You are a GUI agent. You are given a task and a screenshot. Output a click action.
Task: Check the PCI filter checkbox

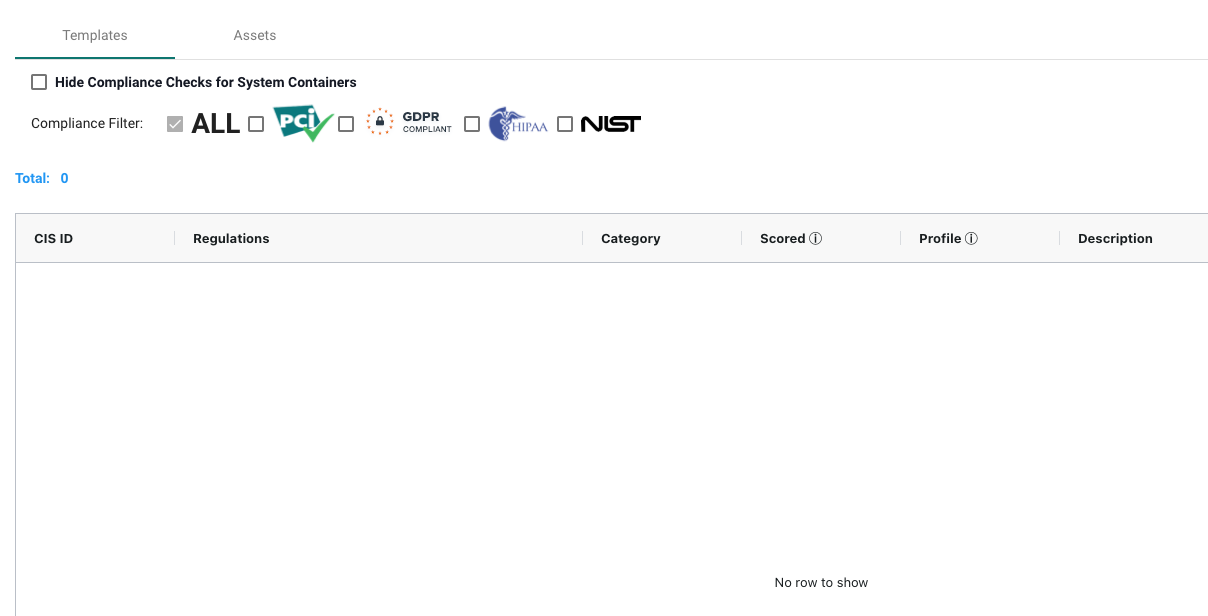(x=256, y=123)
